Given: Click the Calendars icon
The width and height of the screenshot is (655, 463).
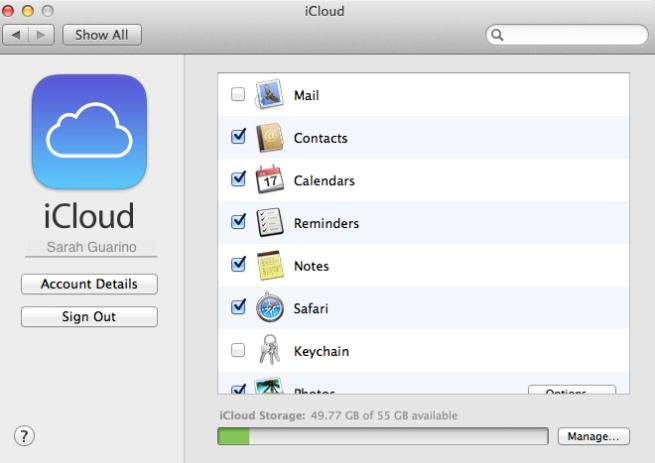Looking at the screenshot, I should 269,181.
